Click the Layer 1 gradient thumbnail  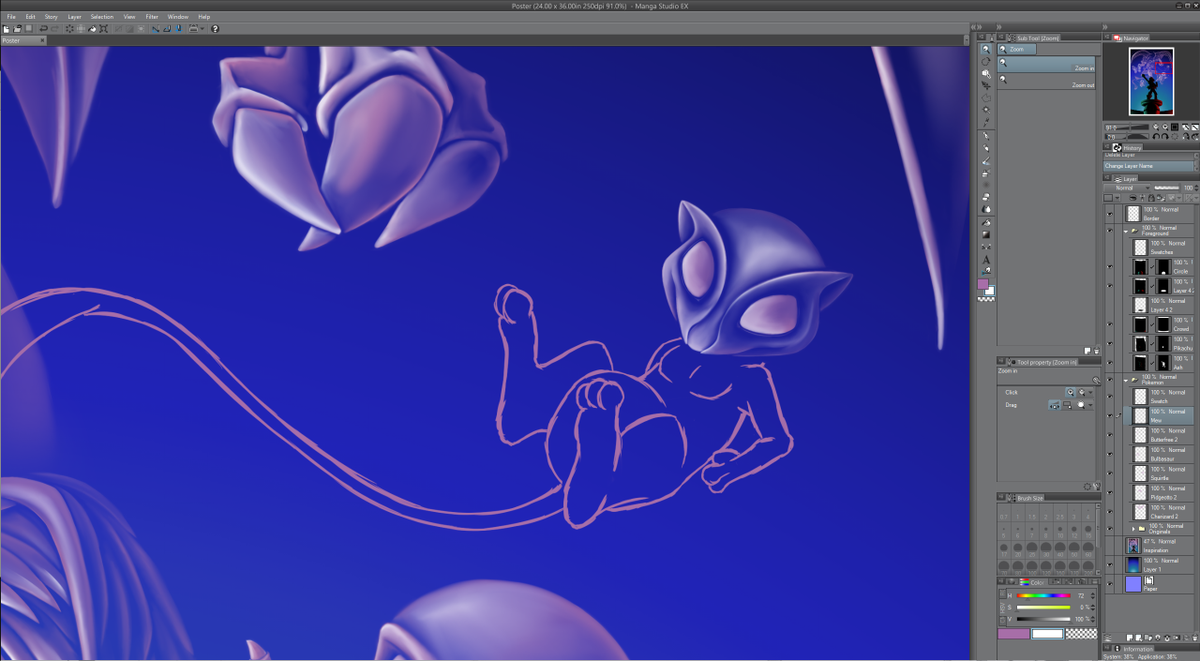click(x=1133, y=565)
